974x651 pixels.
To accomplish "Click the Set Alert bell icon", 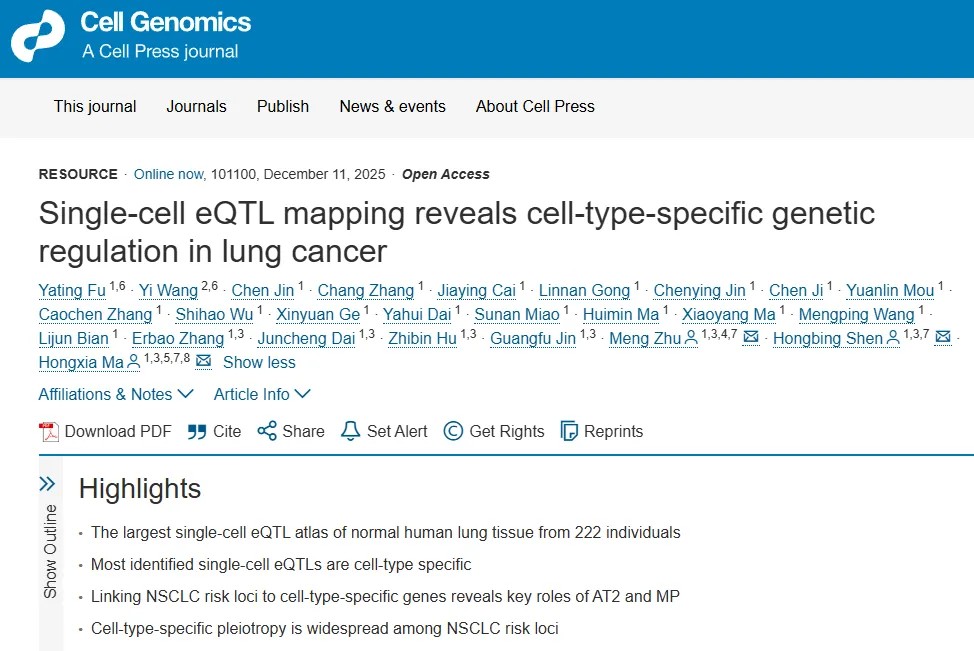I will [350, 432].
